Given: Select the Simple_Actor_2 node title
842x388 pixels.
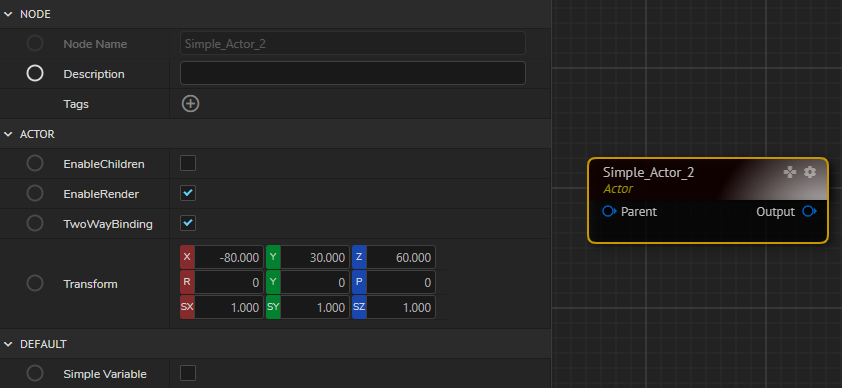Looking at the screenshot, I should [648, 173].
